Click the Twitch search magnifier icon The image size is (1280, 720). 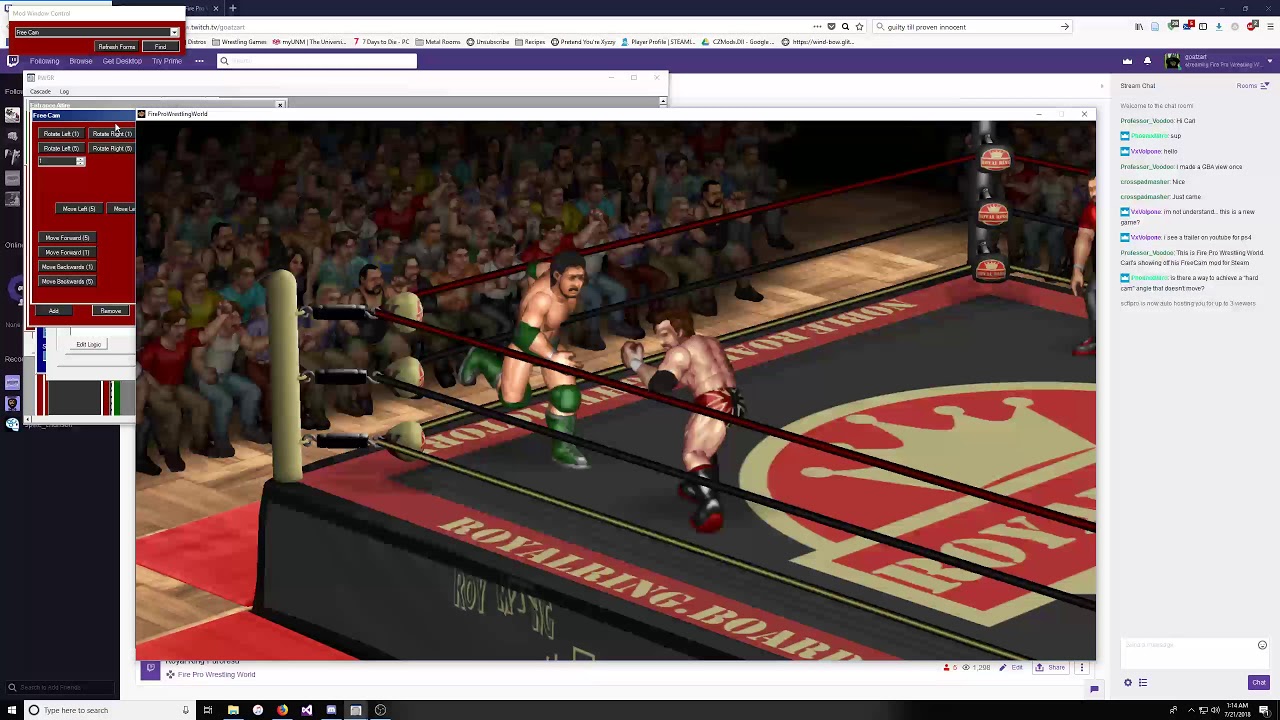pyautogui.click(x=224, y=61)
